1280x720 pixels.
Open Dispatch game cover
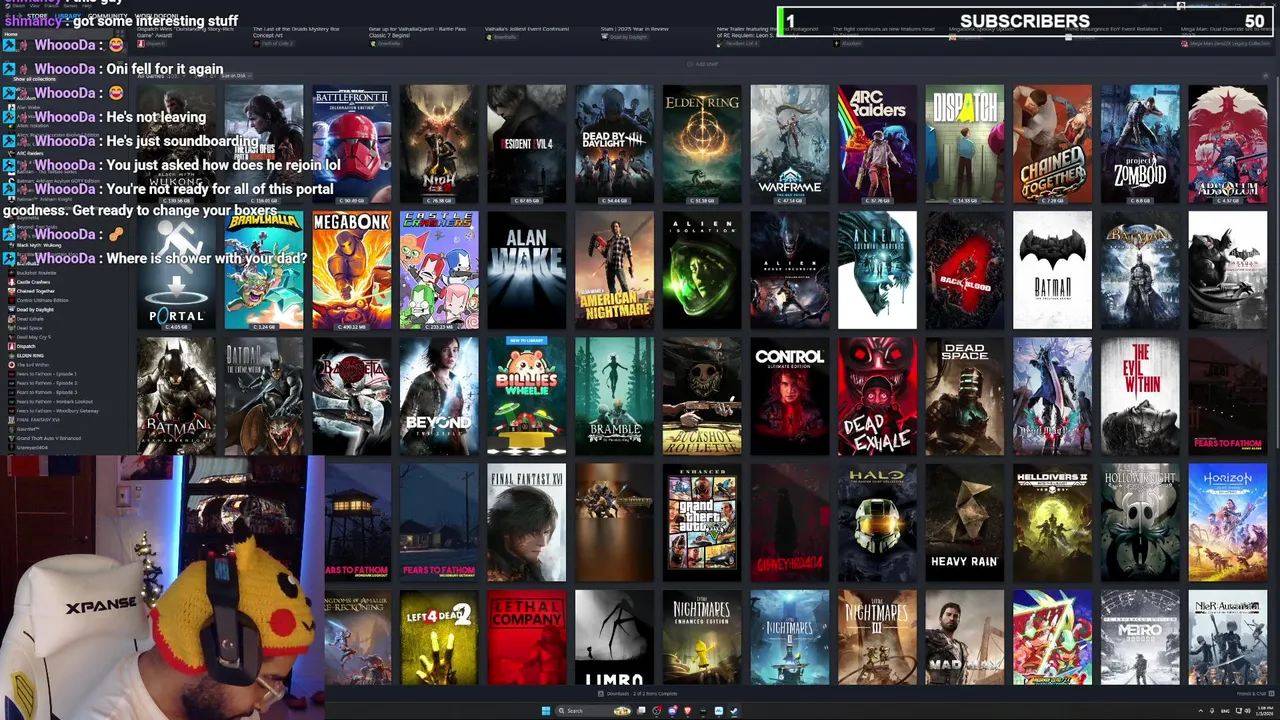[x=965, y=144]
